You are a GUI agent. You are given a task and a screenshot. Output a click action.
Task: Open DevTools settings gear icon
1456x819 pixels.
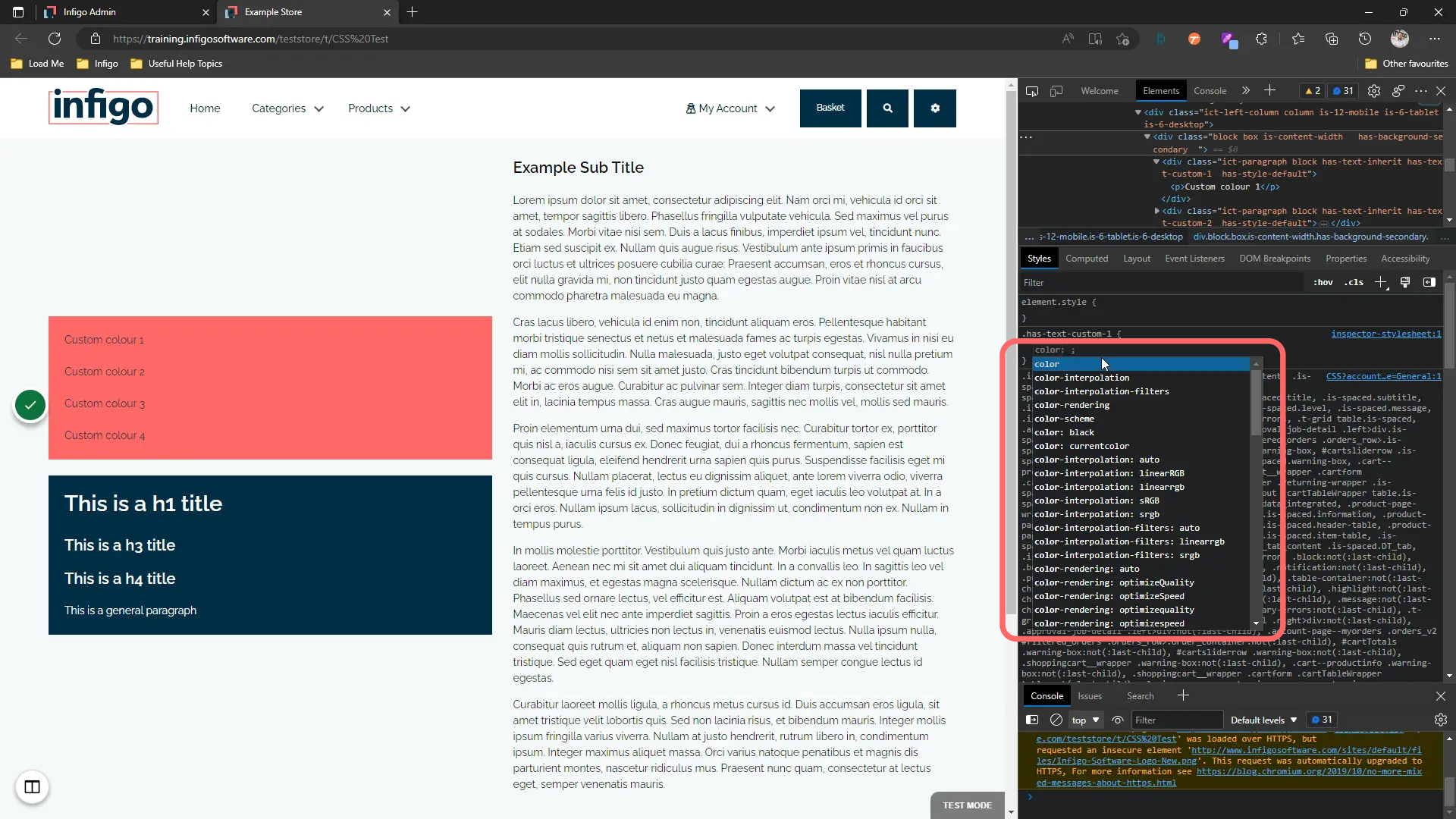click(x=1373, y=91)
